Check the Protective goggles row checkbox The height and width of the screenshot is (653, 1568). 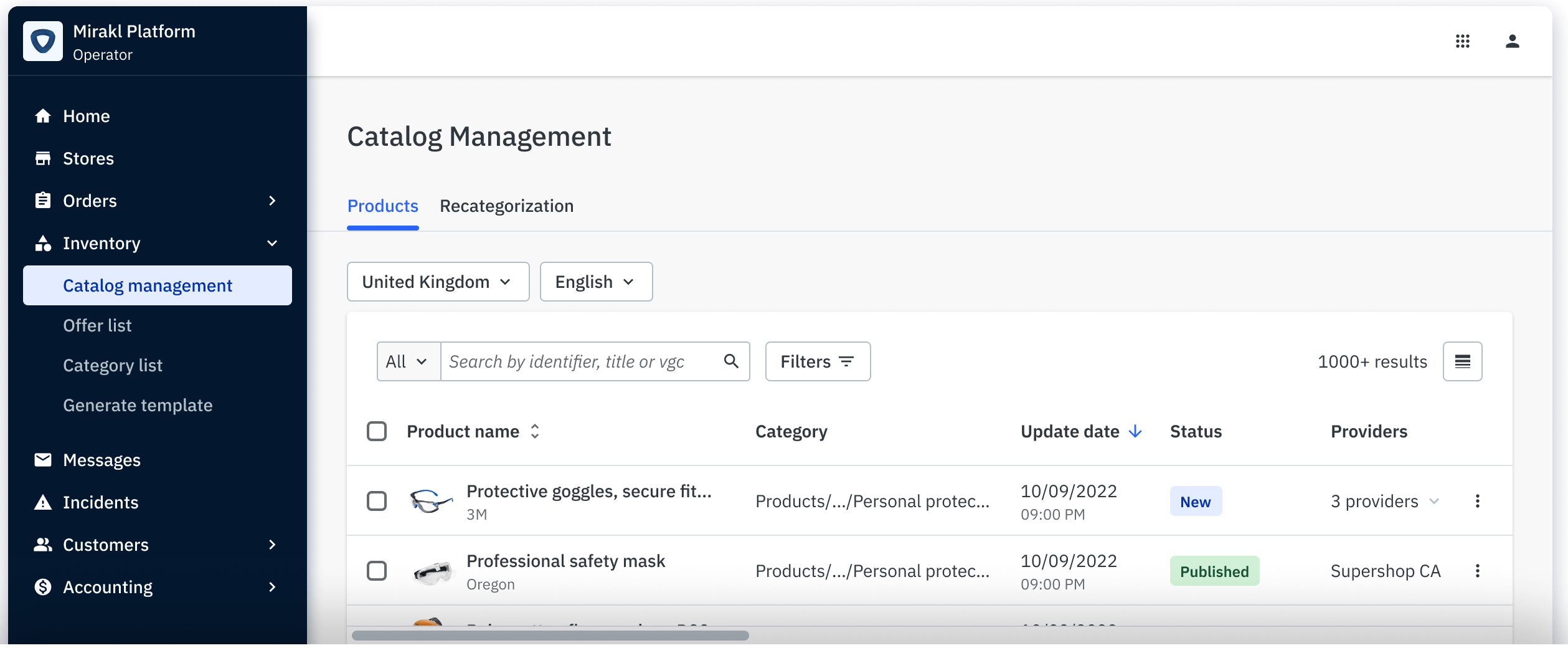pos(377,501)
